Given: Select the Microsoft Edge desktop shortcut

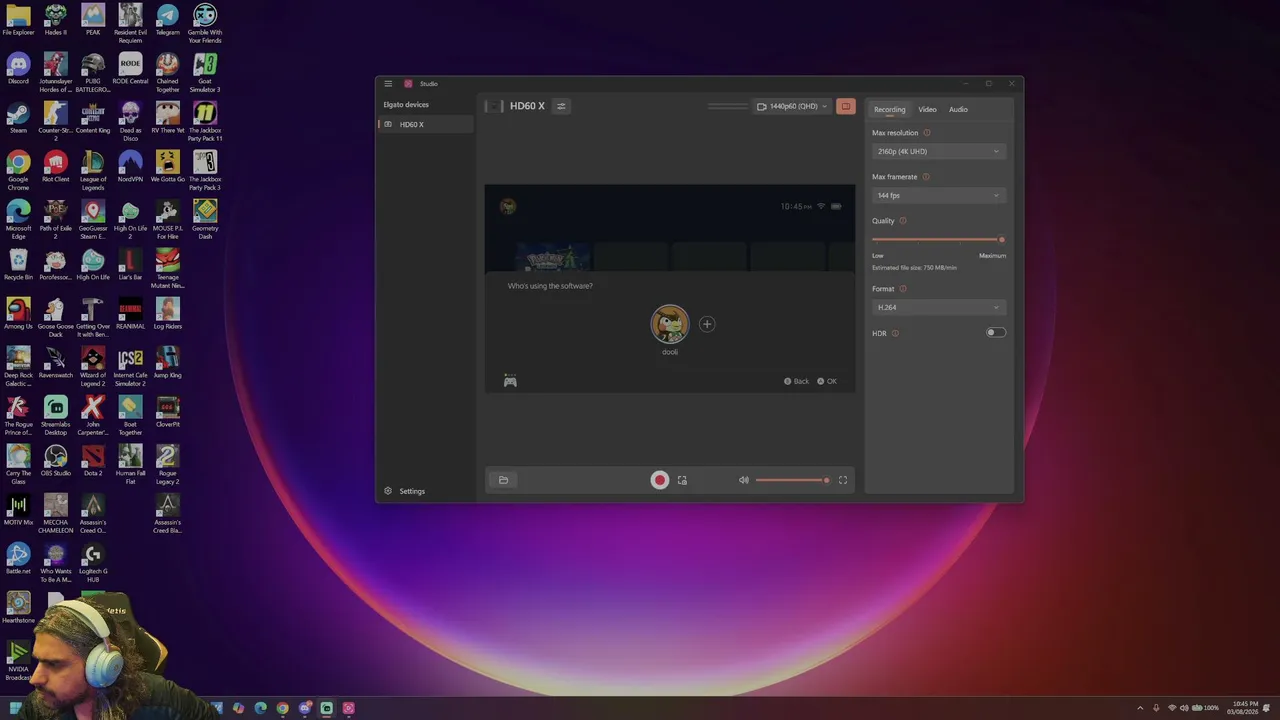Looking at the screenshot, I should [x=18, y=220].
